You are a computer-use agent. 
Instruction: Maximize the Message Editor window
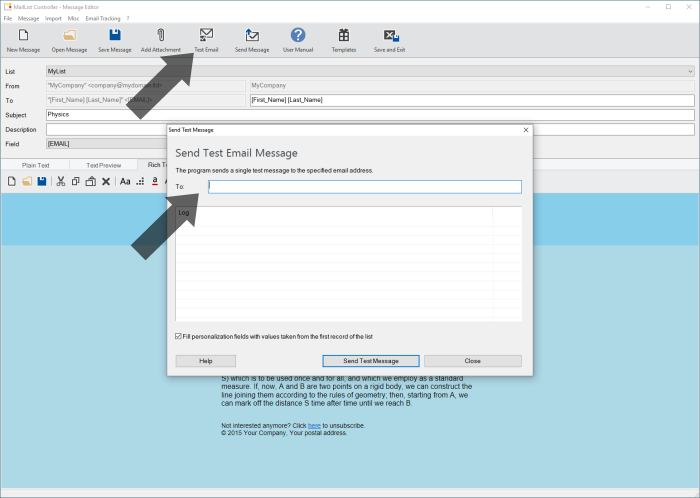point(668,7)
